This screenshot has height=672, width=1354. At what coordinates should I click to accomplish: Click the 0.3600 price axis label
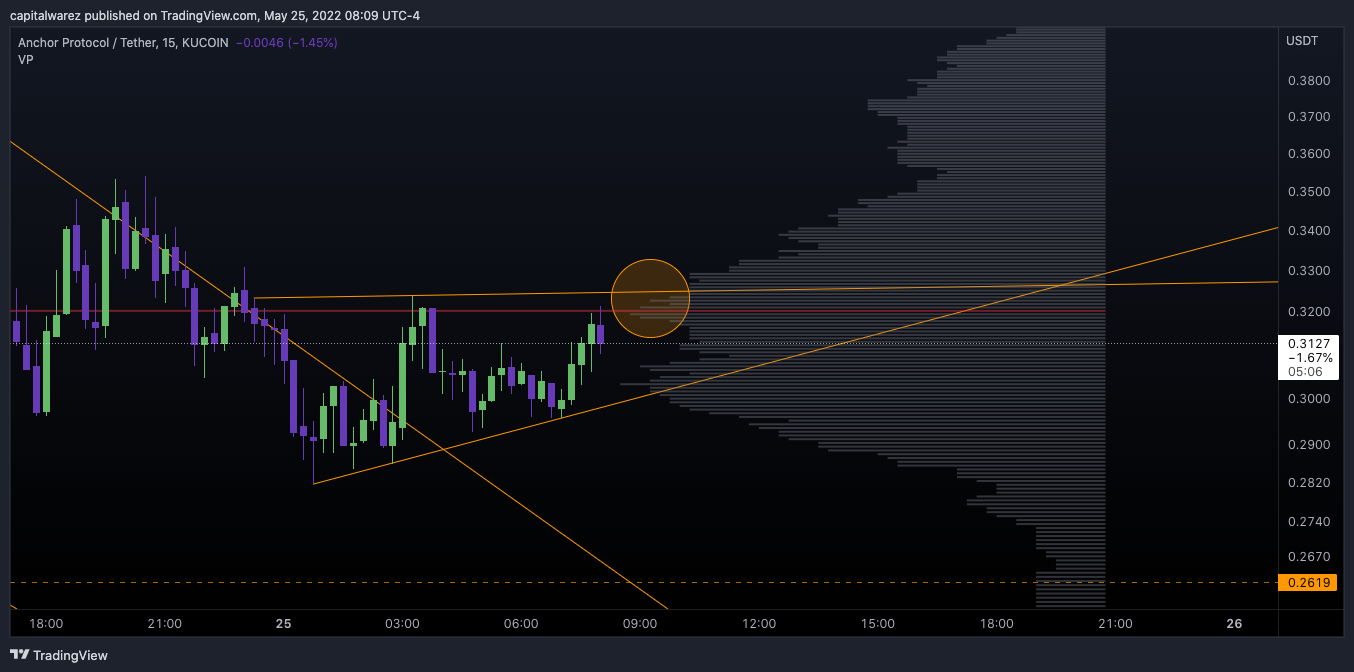click(x=1308, y=154)
